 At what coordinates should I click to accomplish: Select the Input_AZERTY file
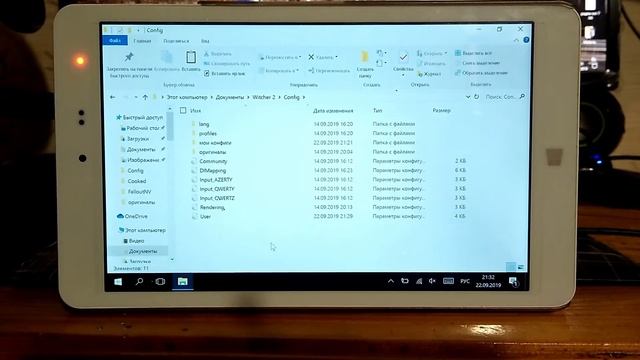pyautogui.click(x=216, y=180)
